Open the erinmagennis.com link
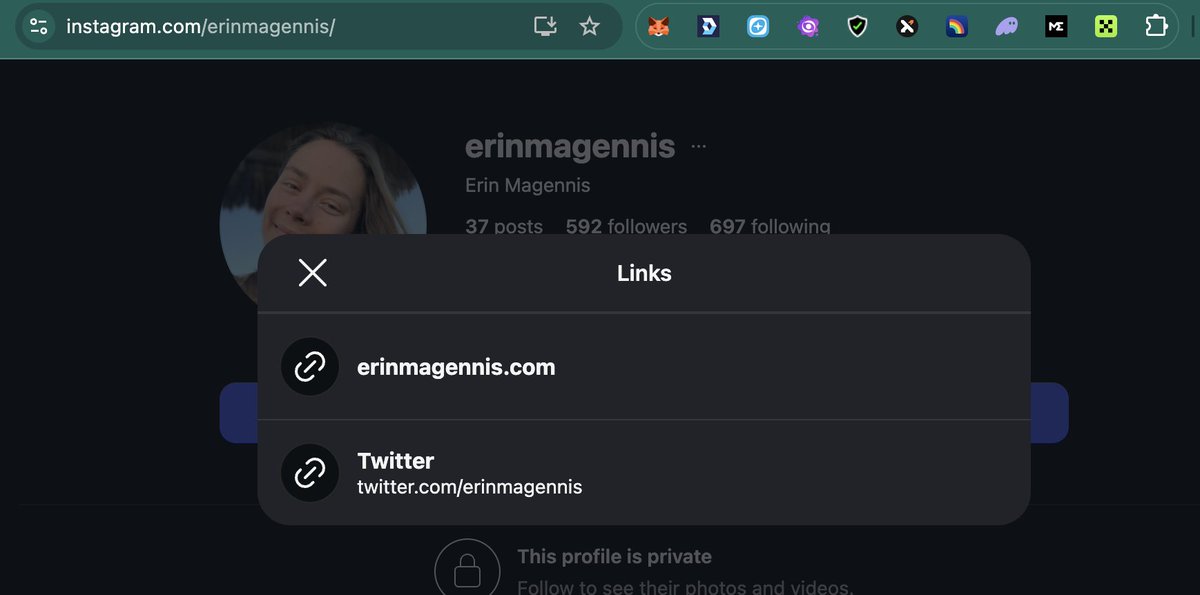Viewport: 1200px width, 595px height. point(644,367)
